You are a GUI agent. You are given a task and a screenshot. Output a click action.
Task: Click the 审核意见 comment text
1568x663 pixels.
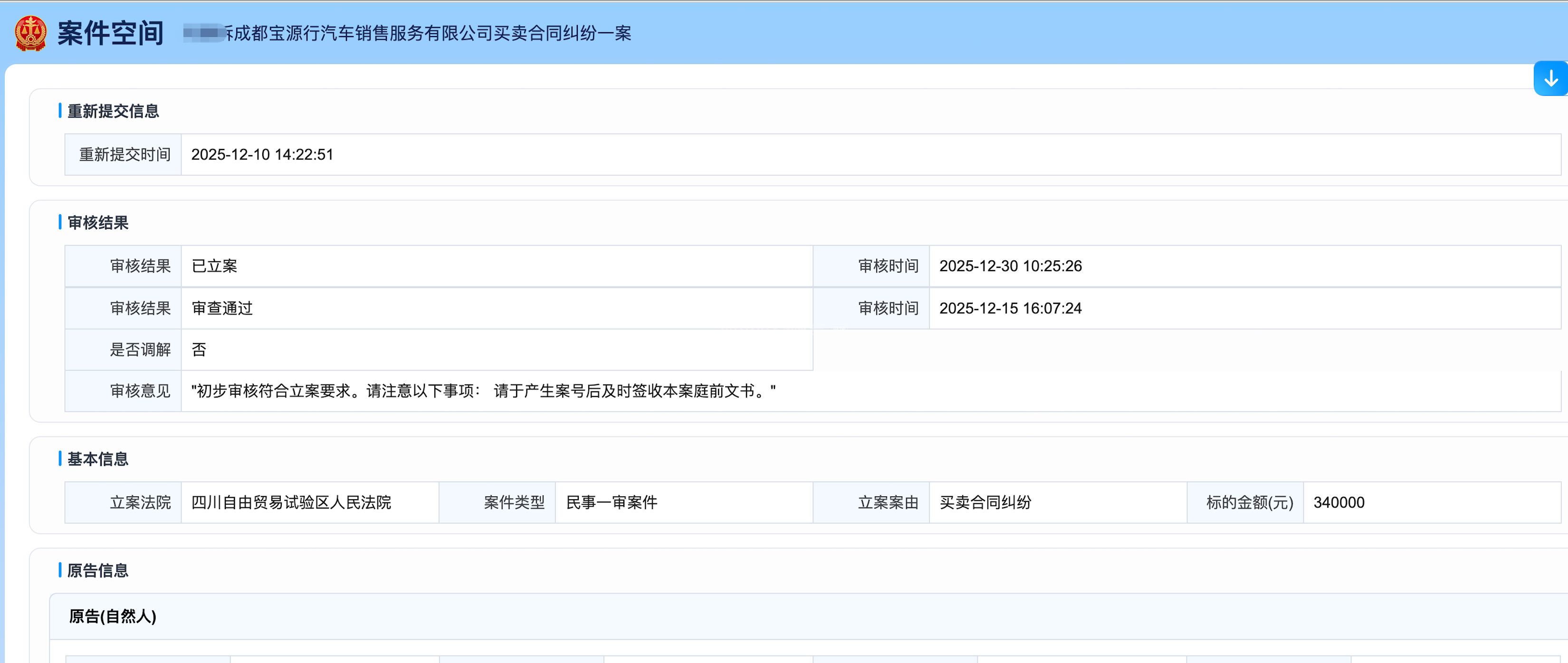click(x=483, y=391)
